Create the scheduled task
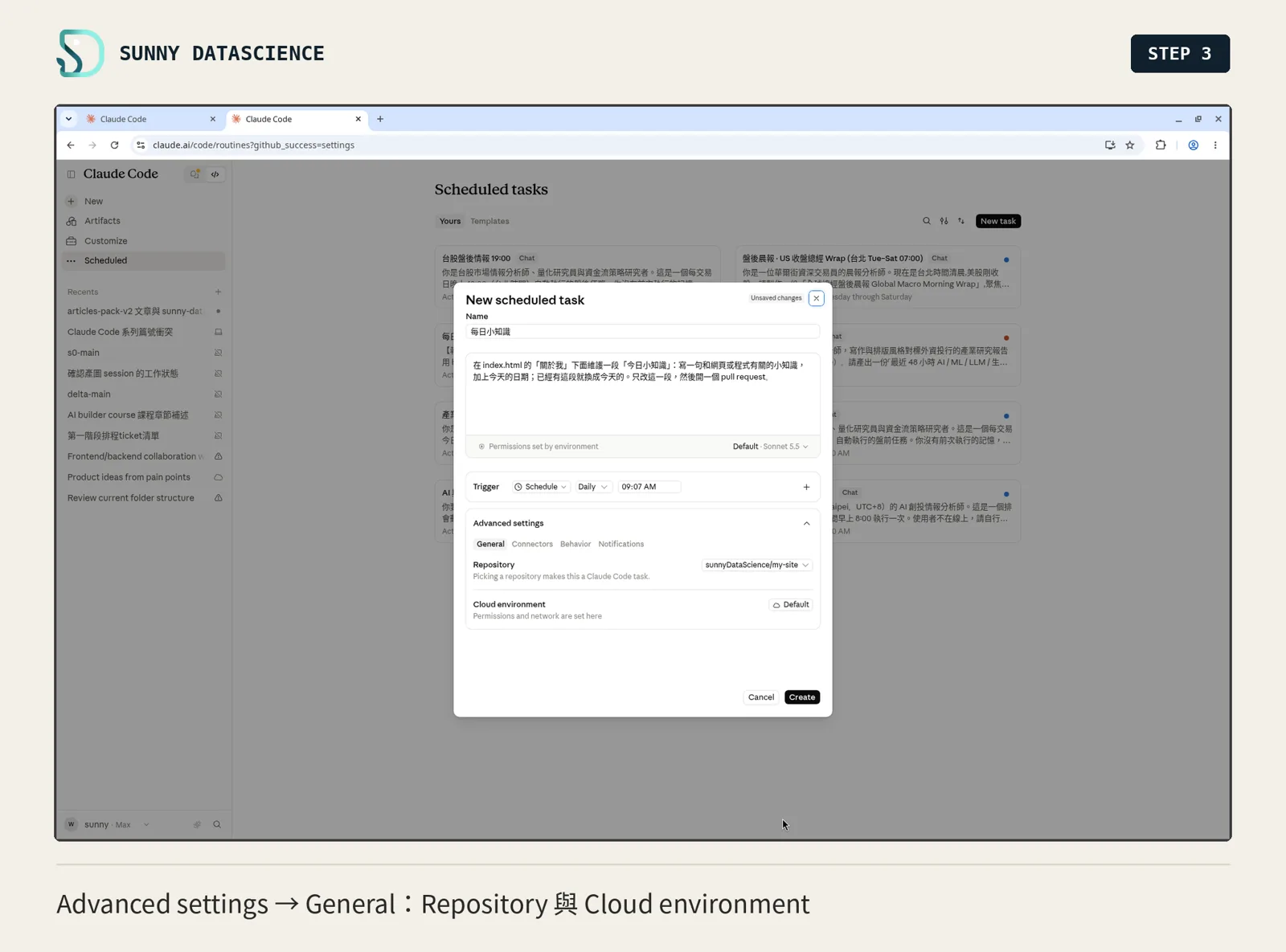The width and height of the screenshot is (1286, 952). pos(801,697)
